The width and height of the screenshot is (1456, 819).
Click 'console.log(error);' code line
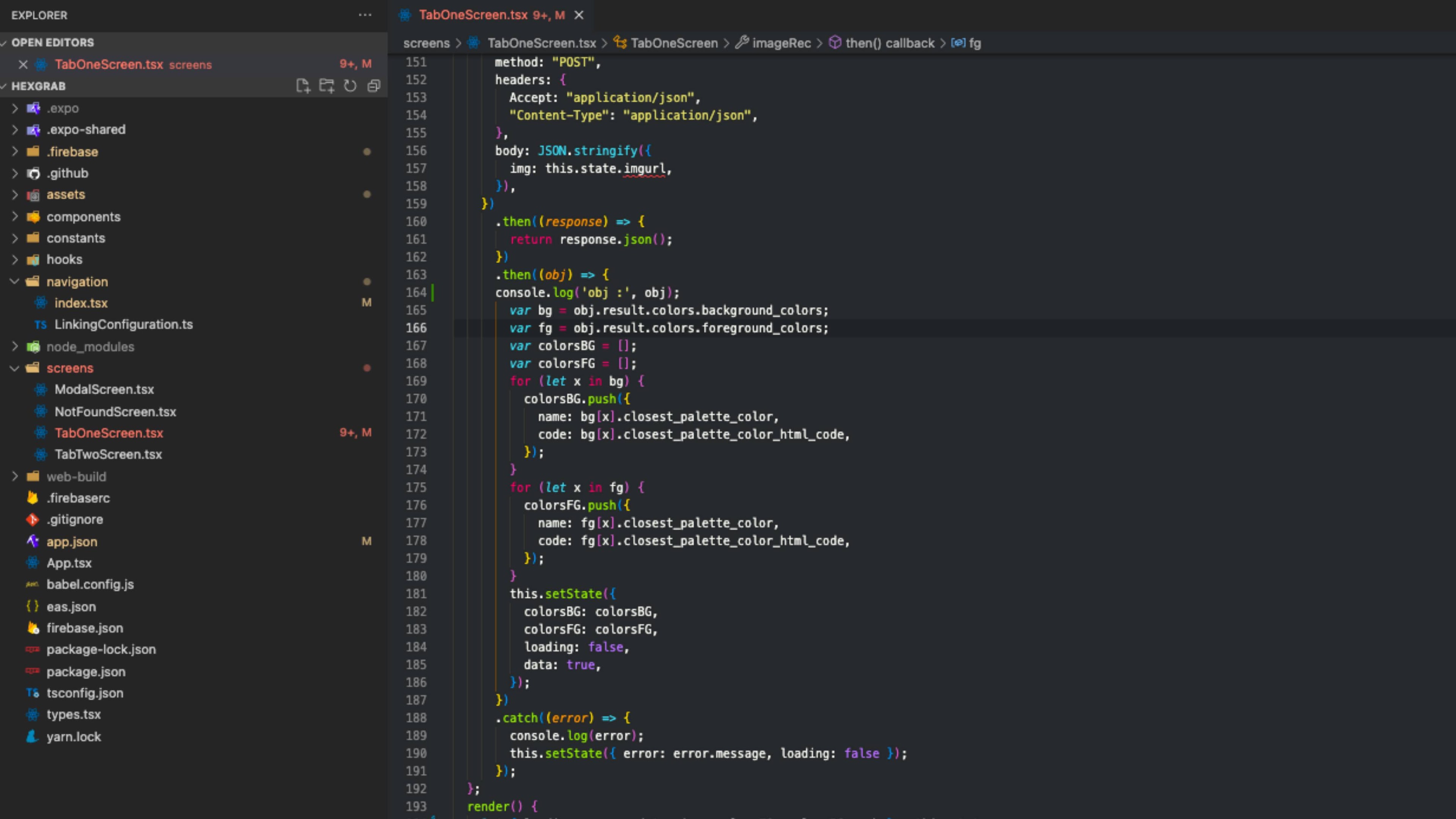(576, 735)
